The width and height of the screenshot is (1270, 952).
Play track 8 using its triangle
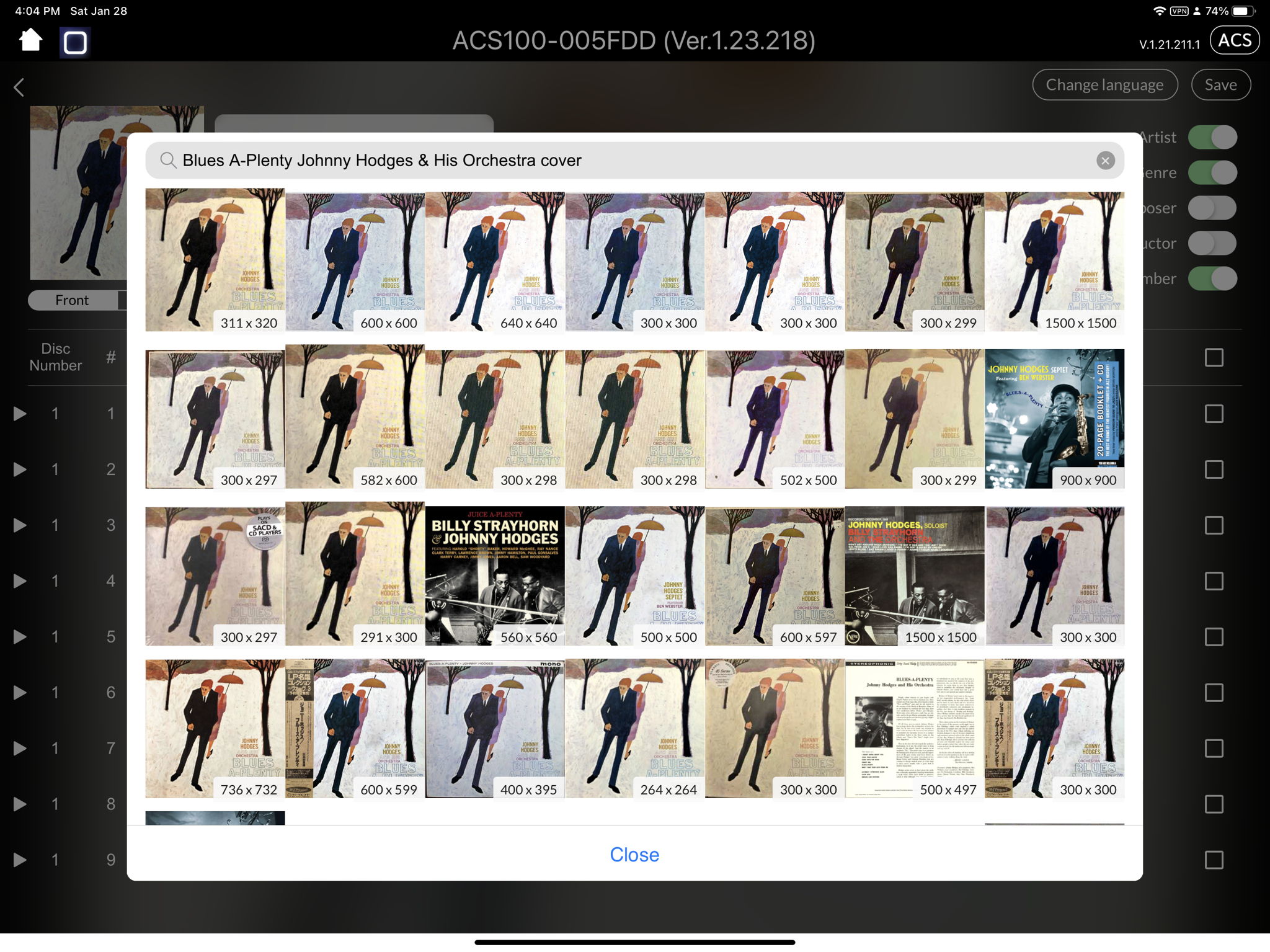point(20,804)
